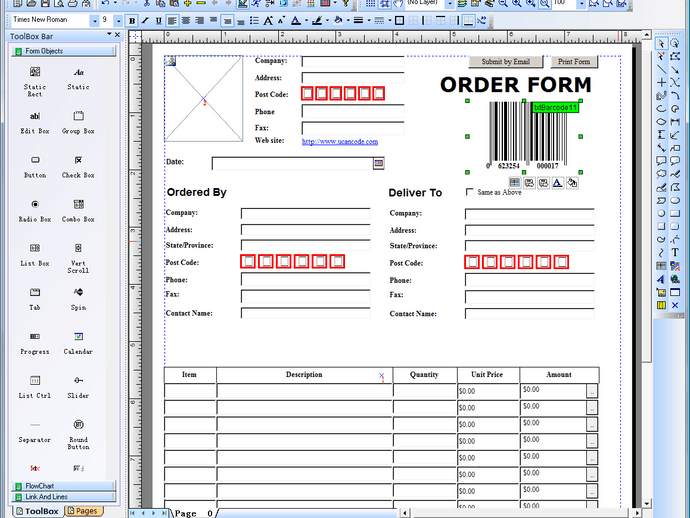Choose the arrow line drawing tool
Image resolution: width=690 pixels, height=518 pixels.
(x=675, y=69)
